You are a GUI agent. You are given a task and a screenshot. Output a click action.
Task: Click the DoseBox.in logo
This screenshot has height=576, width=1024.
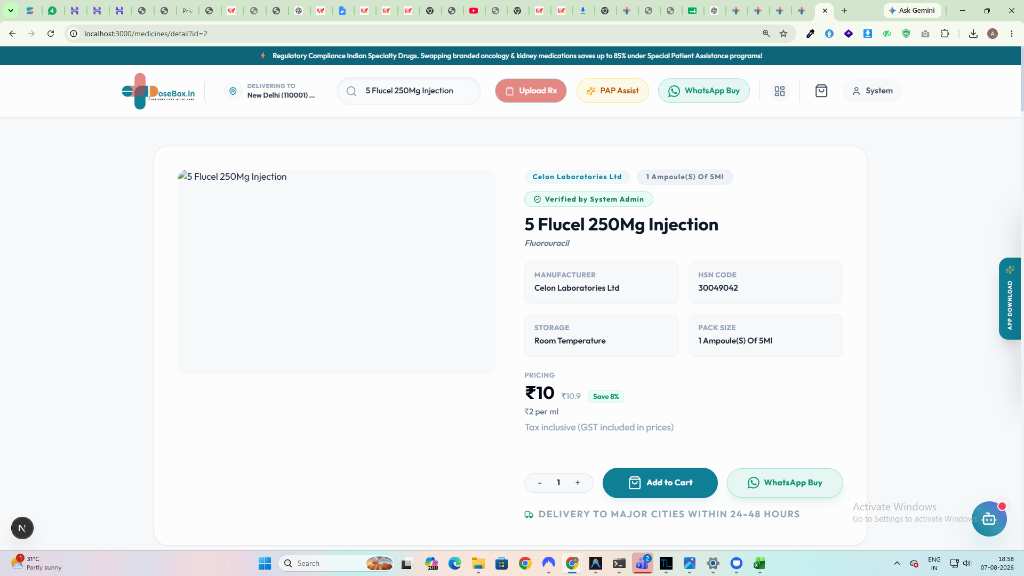point(158,91)
